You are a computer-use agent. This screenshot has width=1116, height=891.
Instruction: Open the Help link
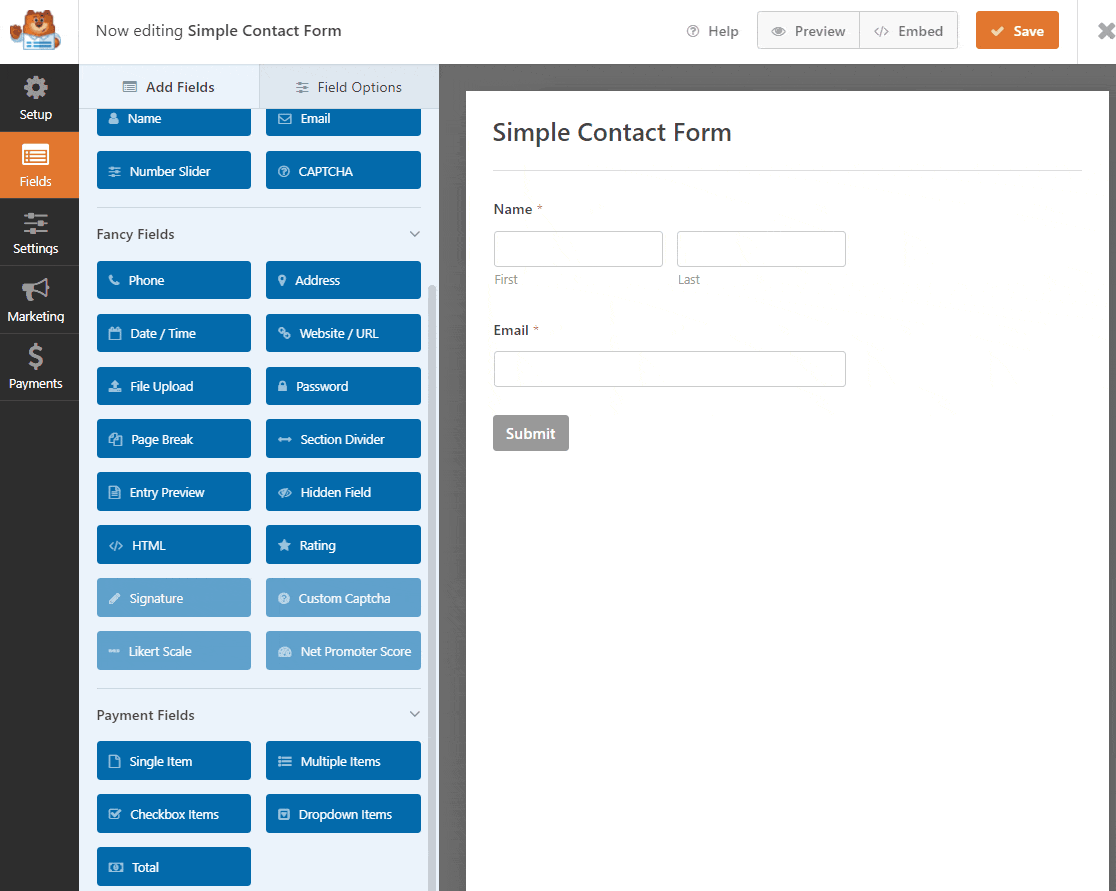(x=712, y=31)
